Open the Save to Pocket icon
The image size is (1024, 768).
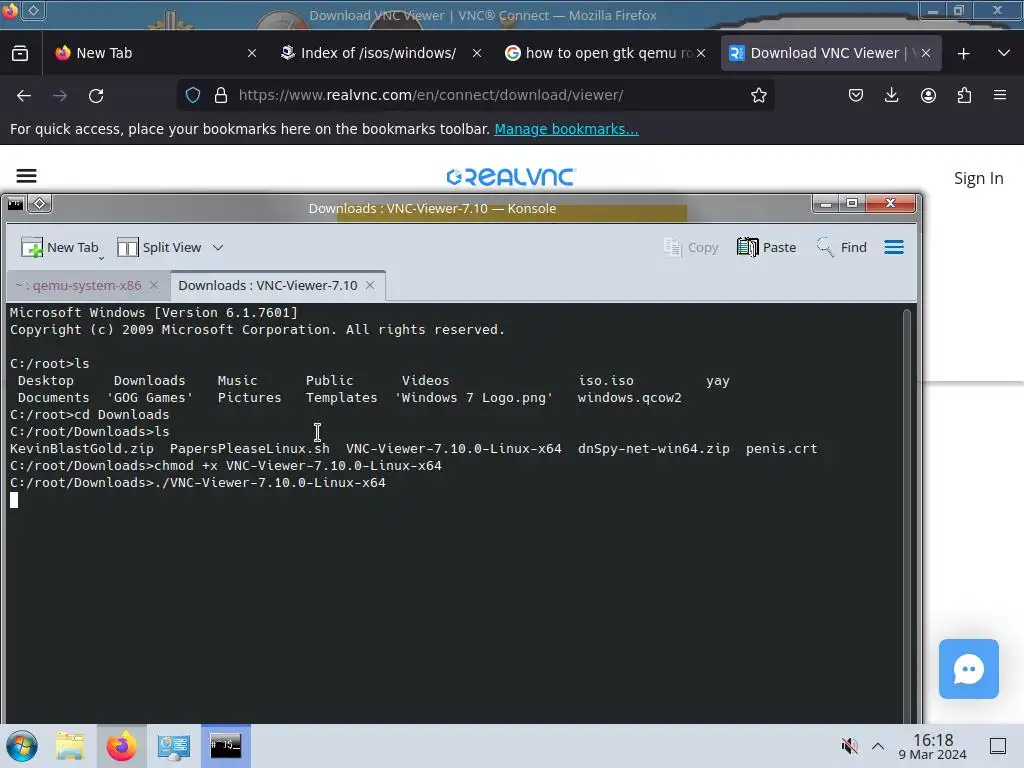click(856, 95)
